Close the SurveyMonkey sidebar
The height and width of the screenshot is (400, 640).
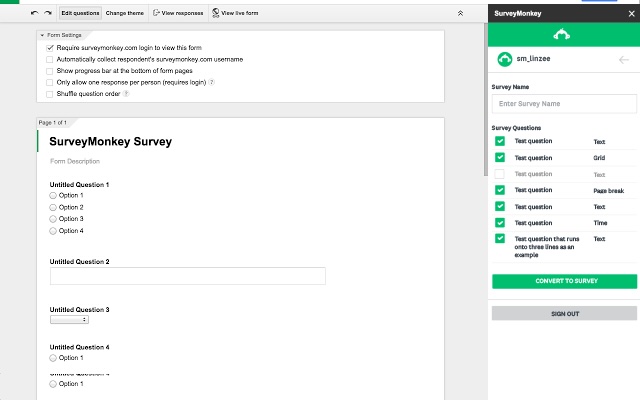(x=631, y=13)
